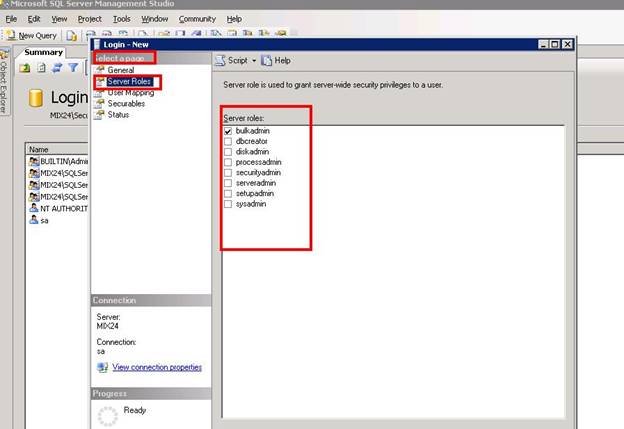
Task: Open the View connection properties link
Action: coord(157,367)
